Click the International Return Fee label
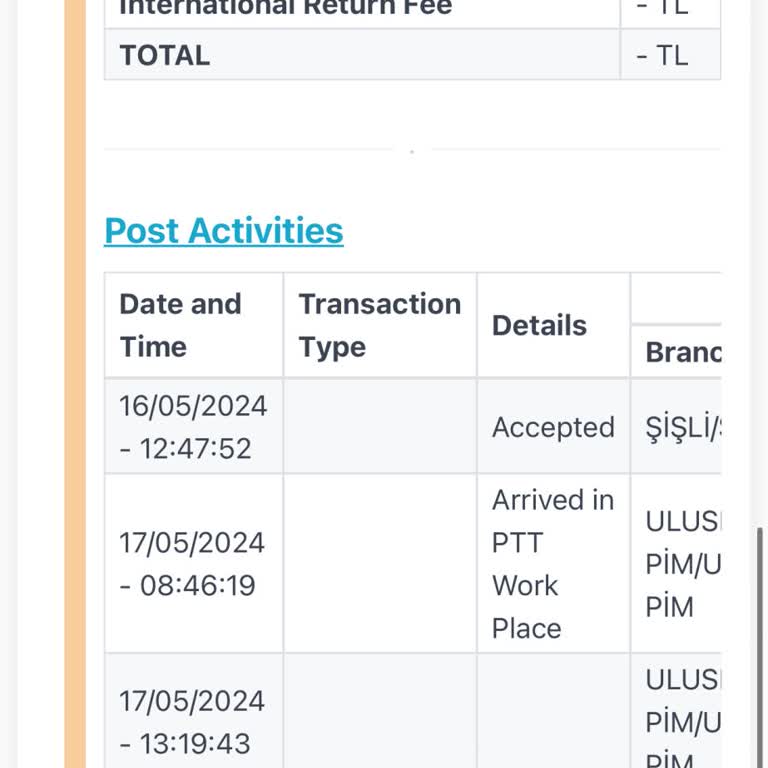The image size is (768, 768). pos(285,8)
